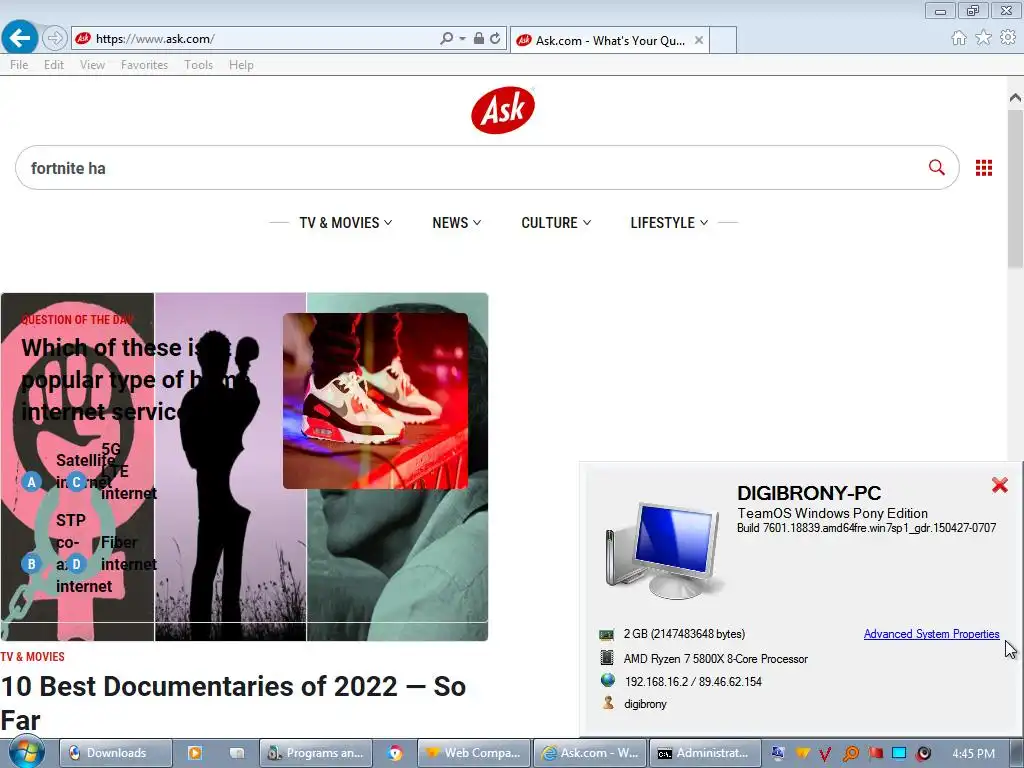Select quiz answer A Satellite internet
Screen dimensions: 1024x768
coord(31,482)
